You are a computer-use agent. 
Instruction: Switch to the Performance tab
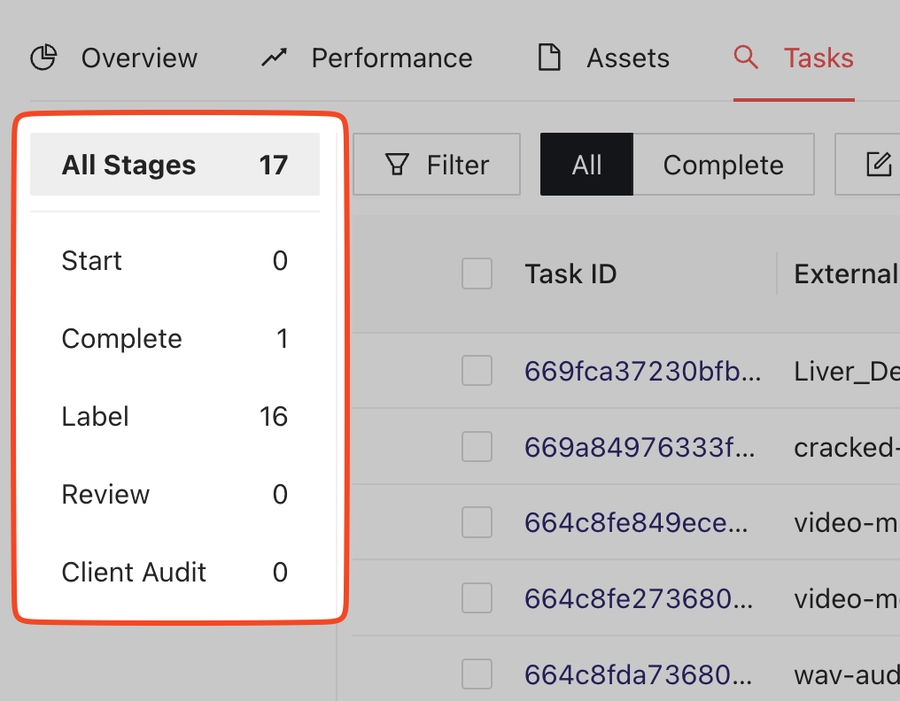(391, 58)
